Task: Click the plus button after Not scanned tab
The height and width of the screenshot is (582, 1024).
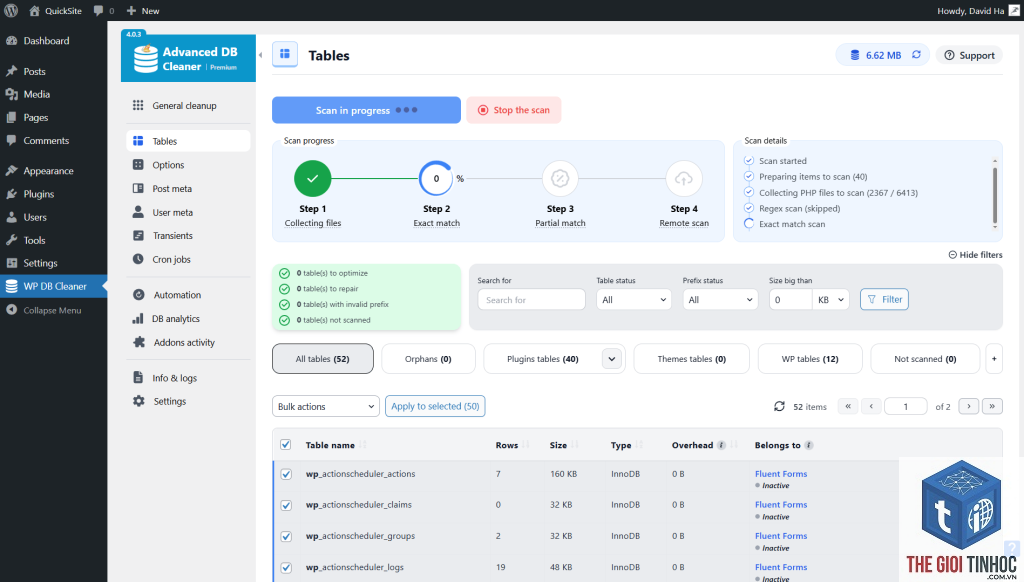Action: pos(994,359)
